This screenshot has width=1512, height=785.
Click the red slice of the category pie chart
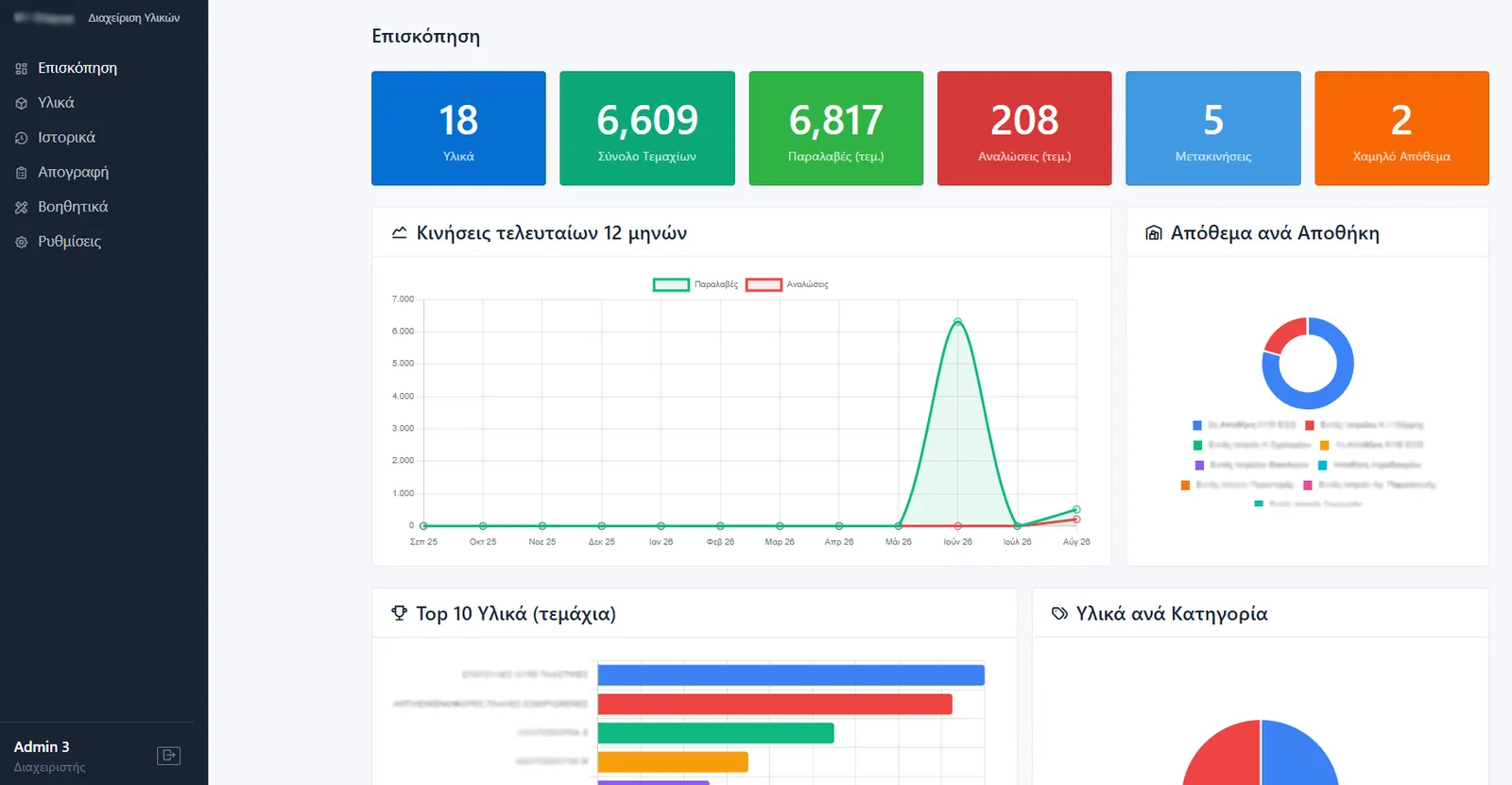coord(1224,756)
